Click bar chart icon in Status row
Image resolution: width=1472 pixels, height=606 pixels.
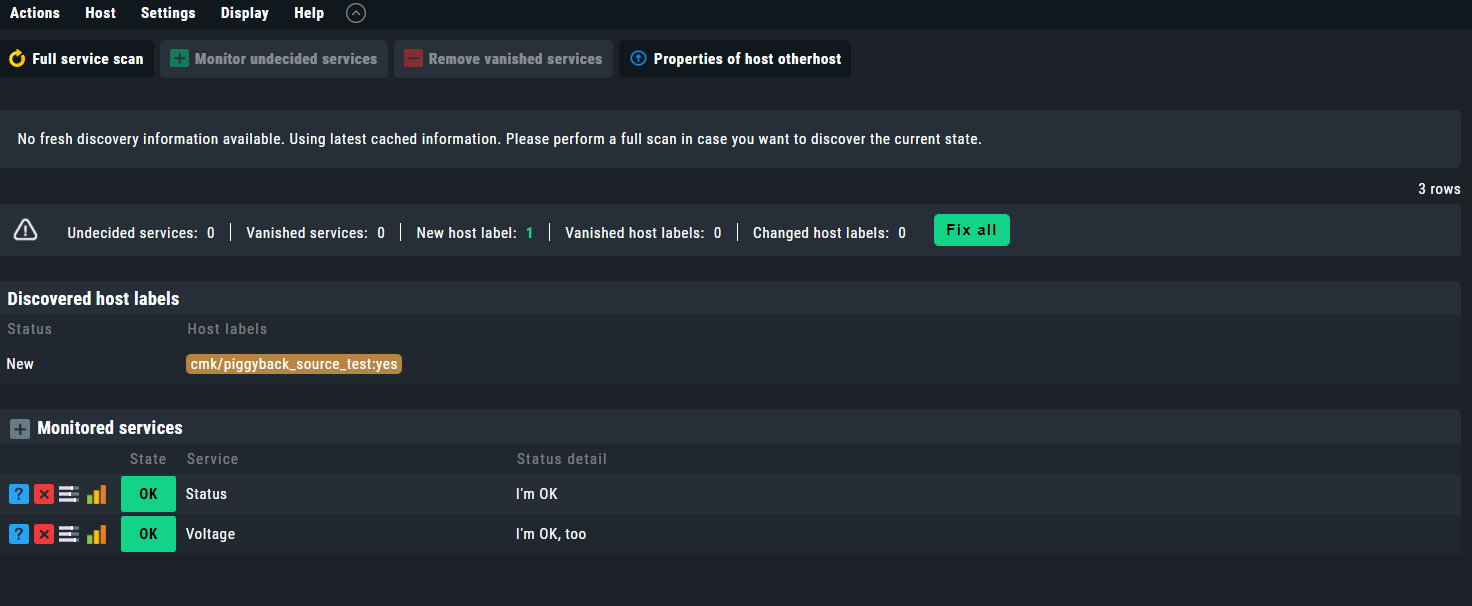click(x=96, y=494)
